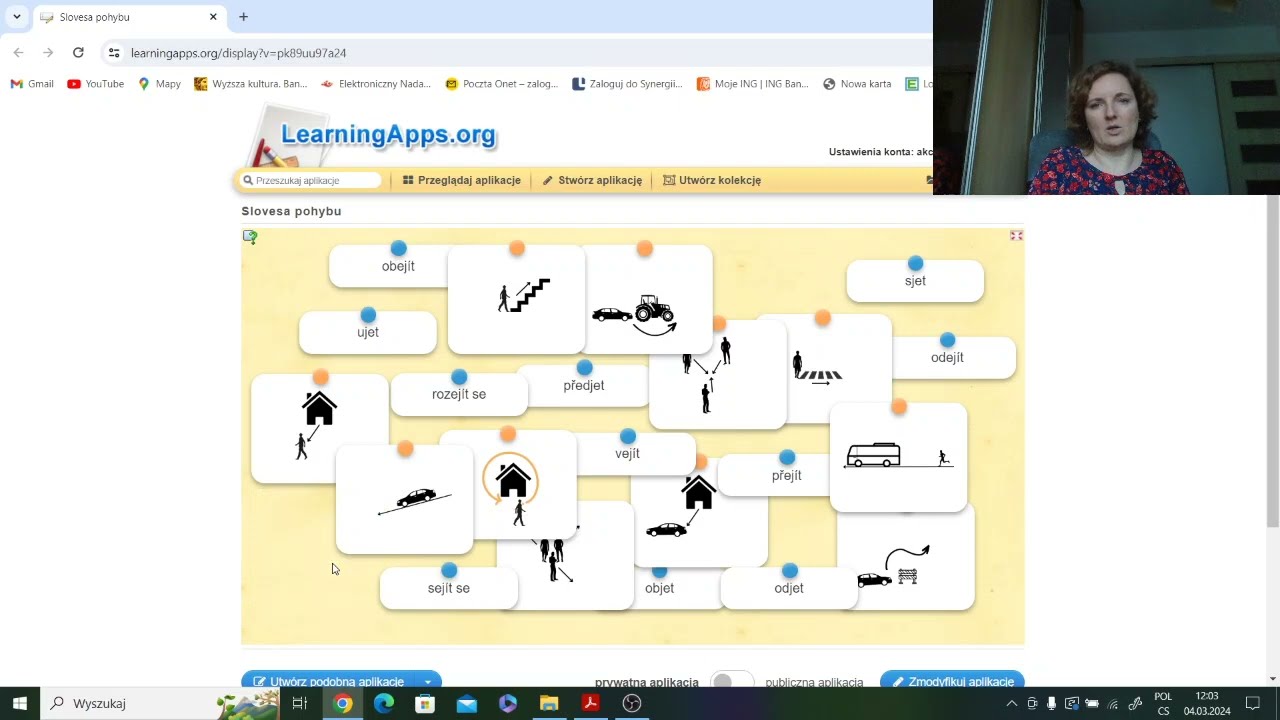Image resolution: width=1280 pixels, height=720 pixels.
Task: Select the car driving from house card
Action: tap(700, 515)
